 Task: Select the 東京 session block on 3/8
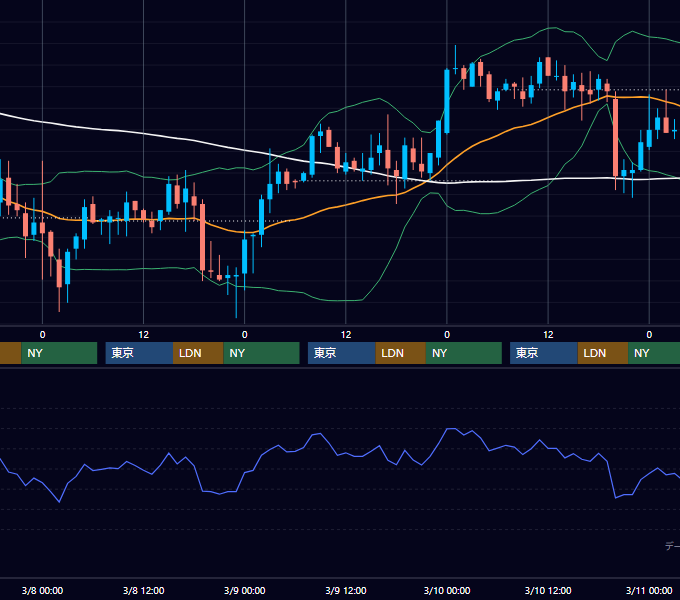(x=139, y=353)
